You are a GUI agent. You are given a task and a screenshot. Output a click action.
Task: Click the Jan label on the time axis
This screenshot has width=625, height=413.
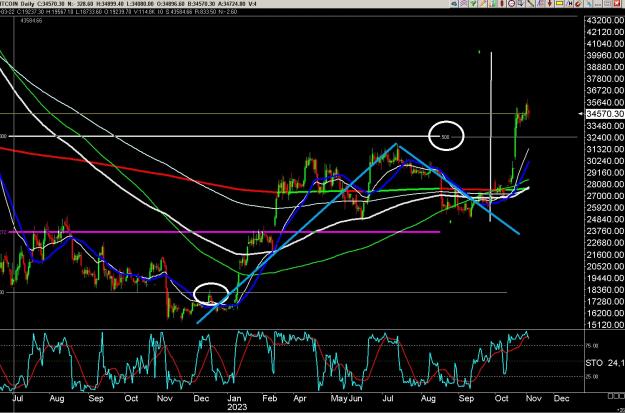click(235, 398)
